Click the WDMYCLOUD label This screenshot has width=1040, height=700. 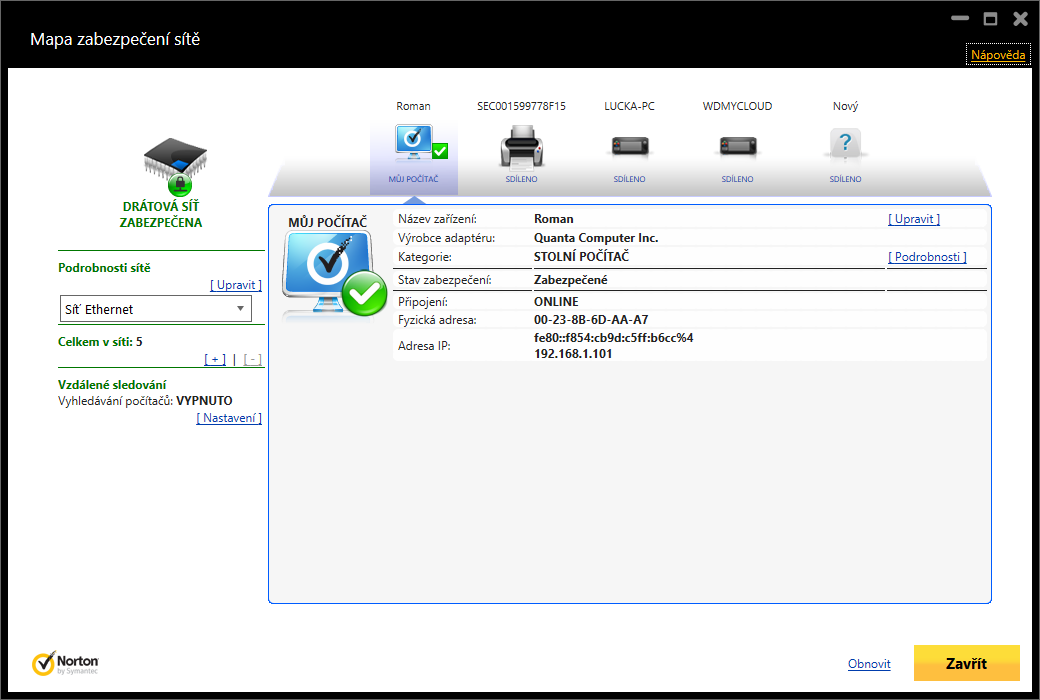(x=738, y=106)
